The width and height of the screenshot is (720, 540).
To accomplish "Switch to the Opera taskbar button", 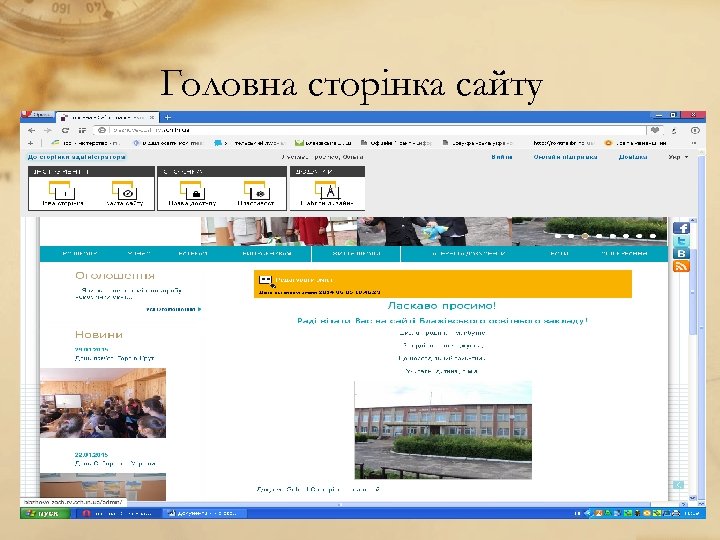I will click(118, 513).
